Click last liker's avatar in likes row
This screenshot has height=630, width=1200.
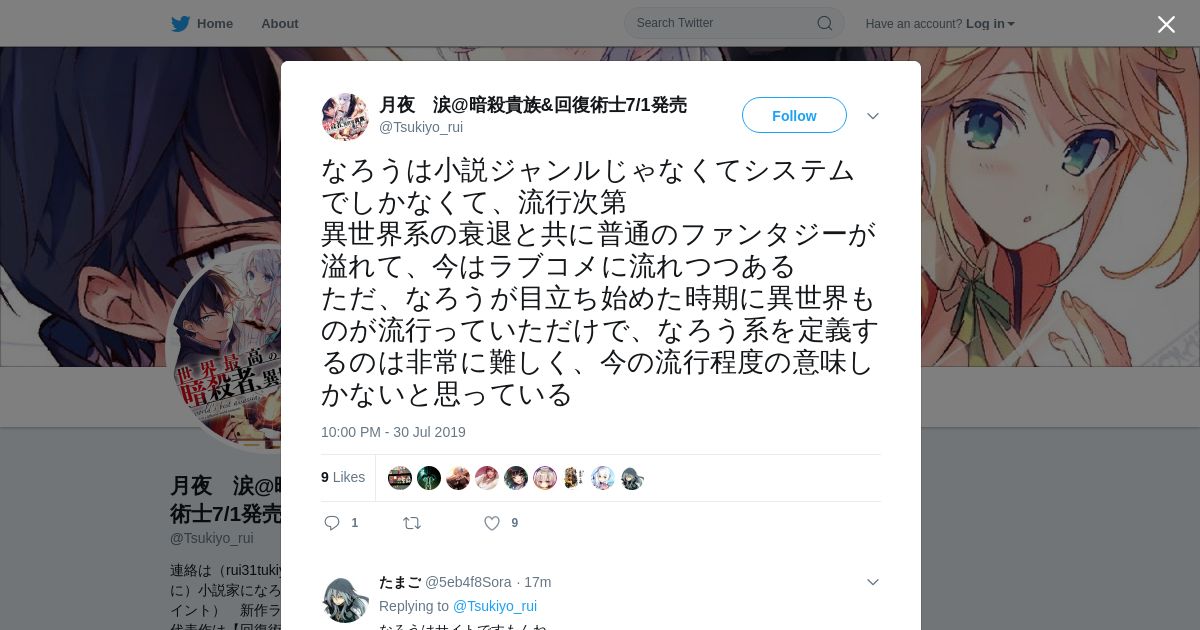click(x=632, y=478)
